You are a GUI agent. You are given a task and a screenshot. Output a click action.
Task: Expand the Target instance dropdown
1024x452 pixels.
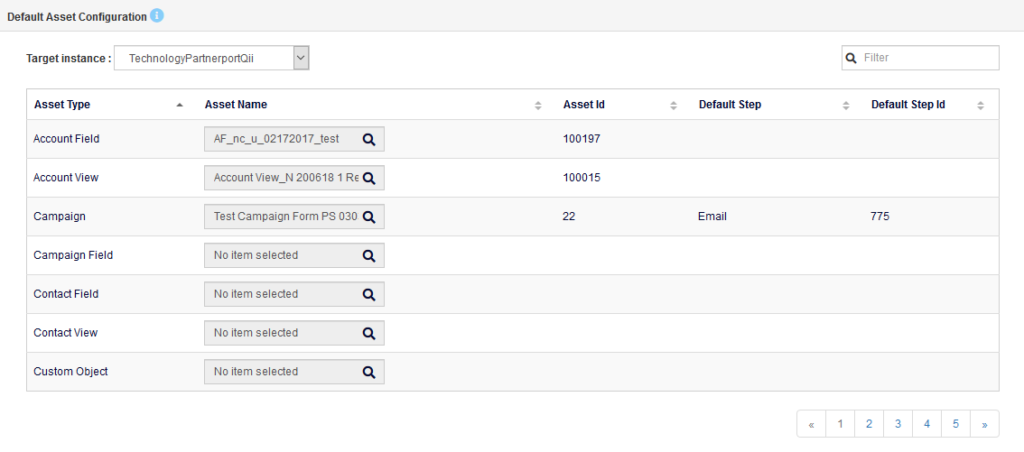(301, 59)
